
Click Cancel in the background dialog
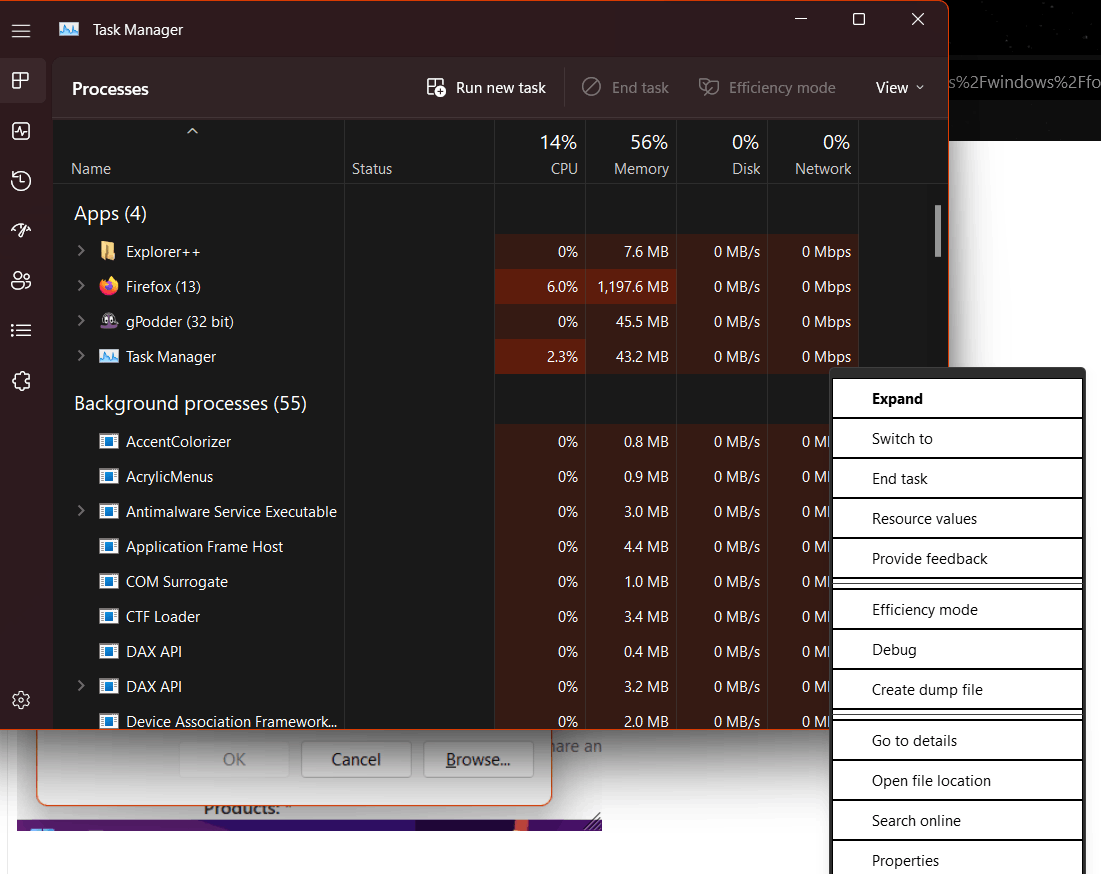[x=356, y=760]
